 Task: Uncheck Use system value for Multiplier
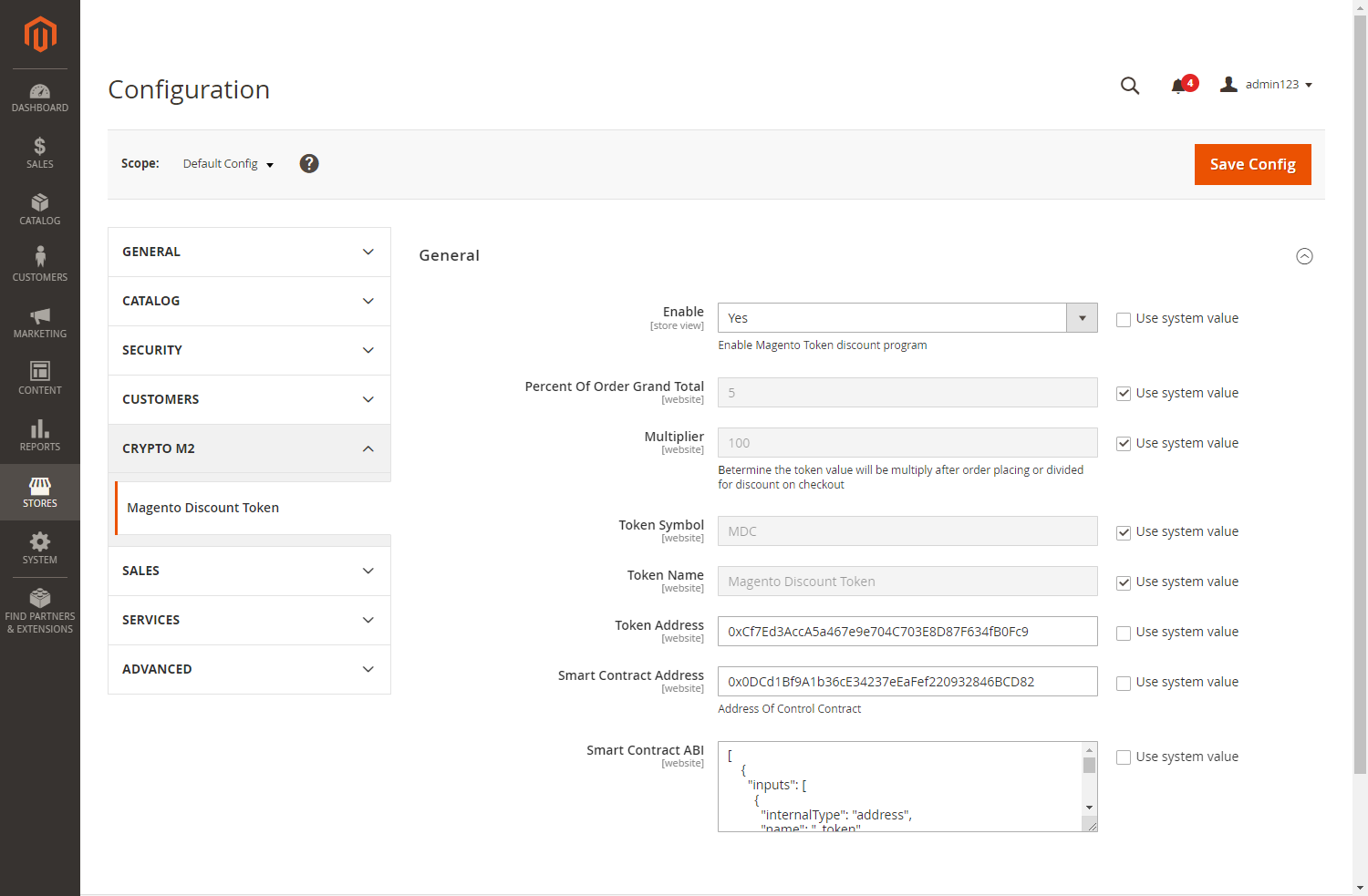tap(1124, 444)
